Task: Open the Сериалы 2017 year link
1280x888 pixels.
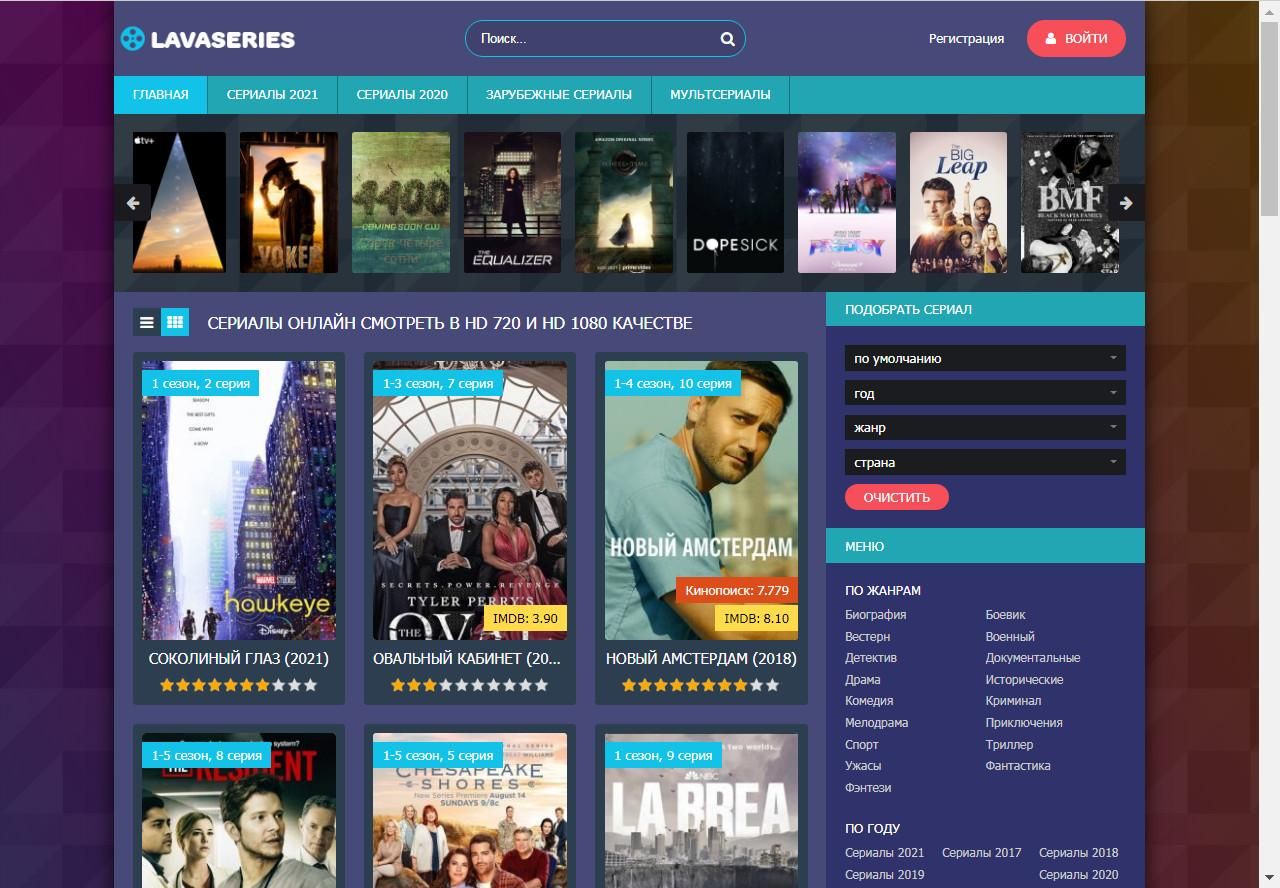Action: click(x=982, y=853)
